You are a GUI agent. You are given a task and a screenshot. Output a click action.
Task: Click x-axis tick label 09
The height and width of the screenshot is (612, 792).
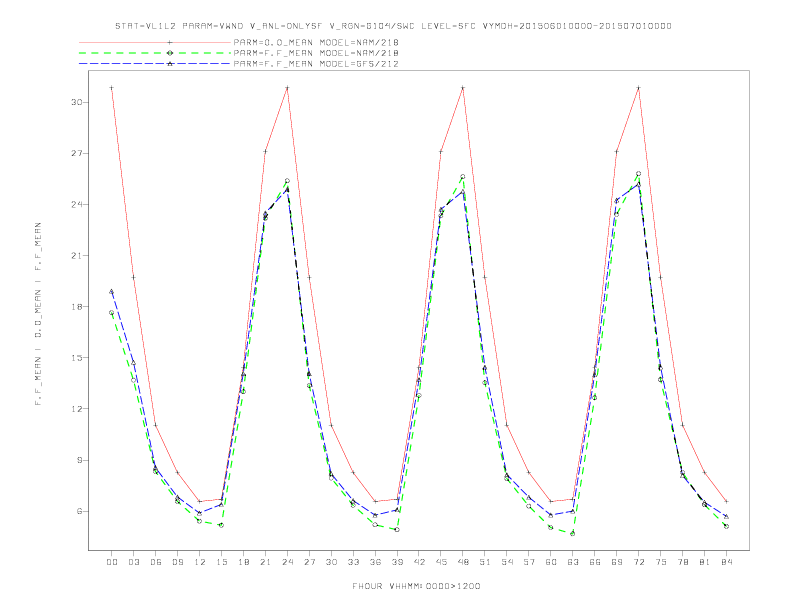click(177, 562)
